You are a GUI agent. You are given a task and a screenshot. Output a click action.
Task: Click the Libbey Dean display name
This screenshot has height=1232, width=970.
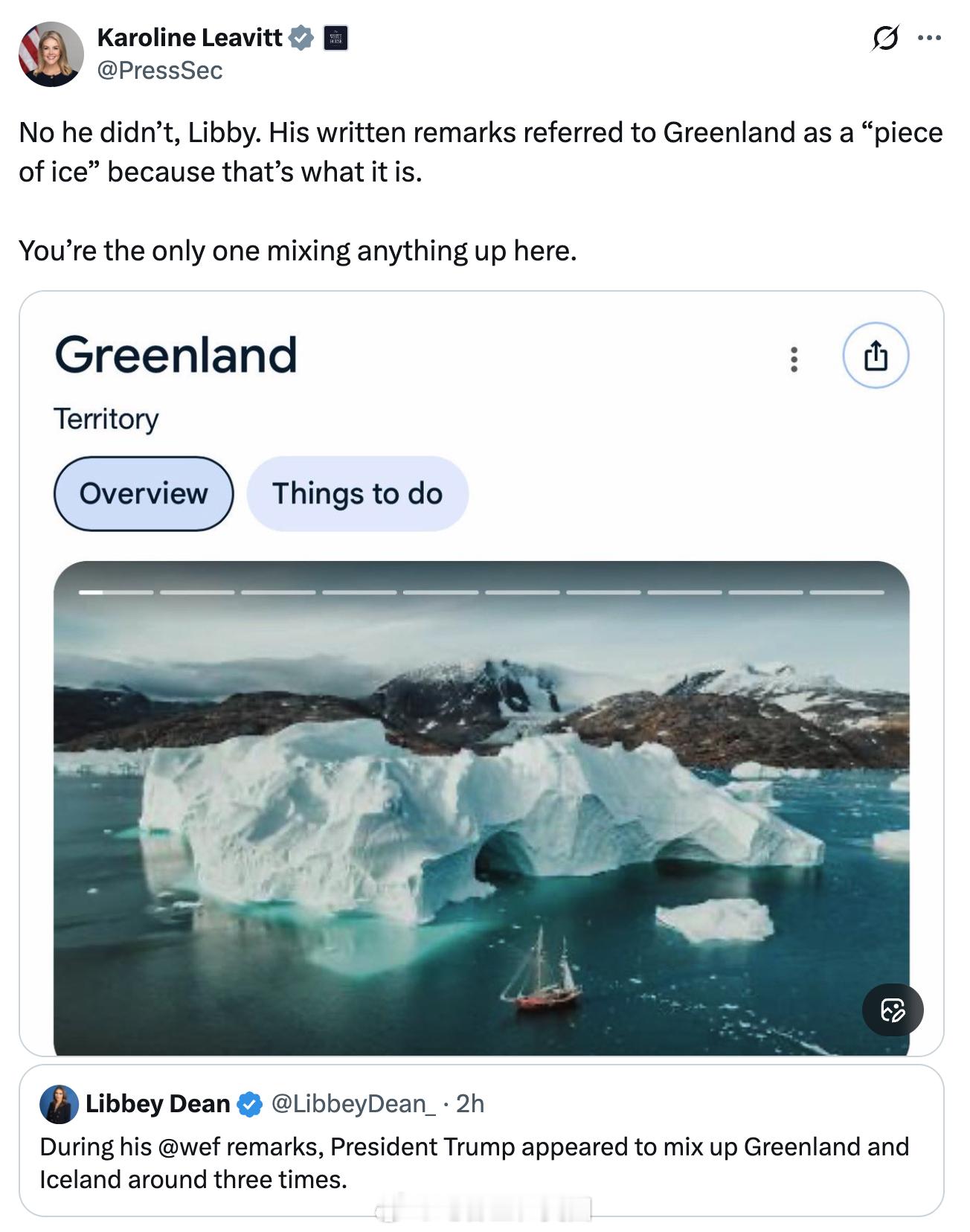[158, 1103]
